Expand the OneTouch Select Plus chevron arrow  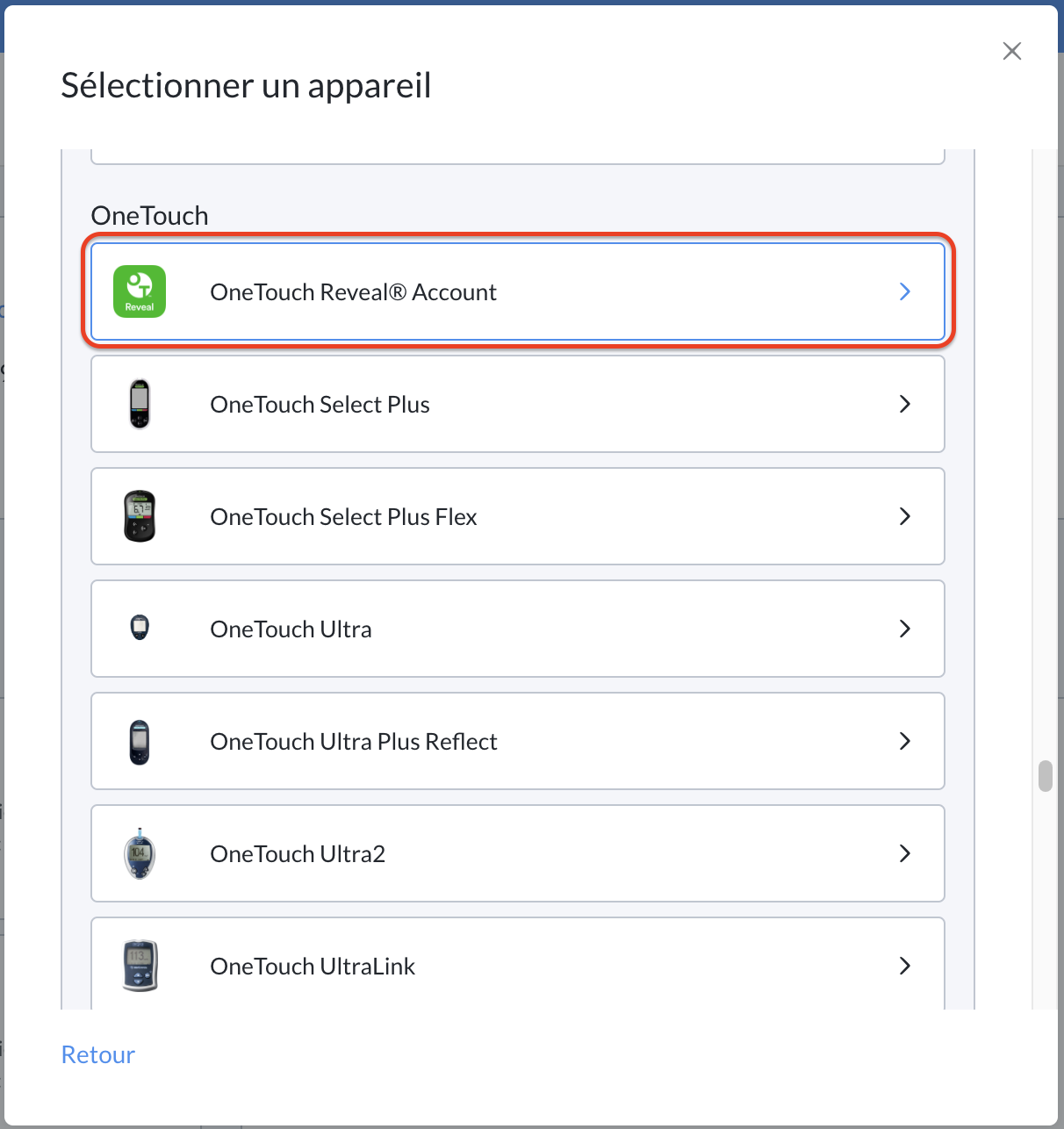905,404
